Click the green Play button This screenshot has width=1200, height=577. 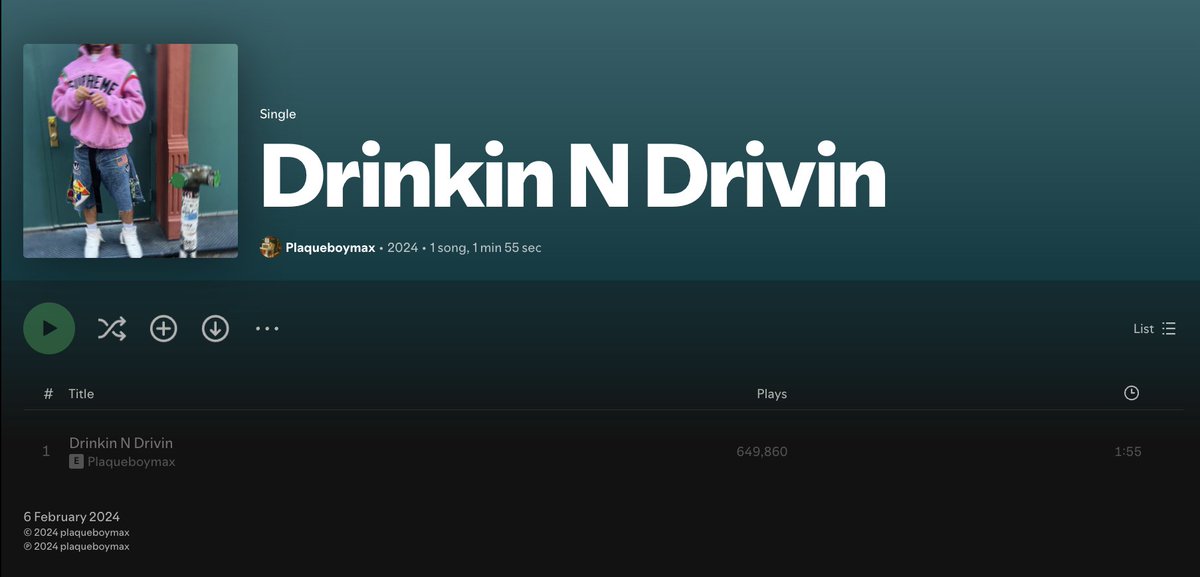point(49,328)
